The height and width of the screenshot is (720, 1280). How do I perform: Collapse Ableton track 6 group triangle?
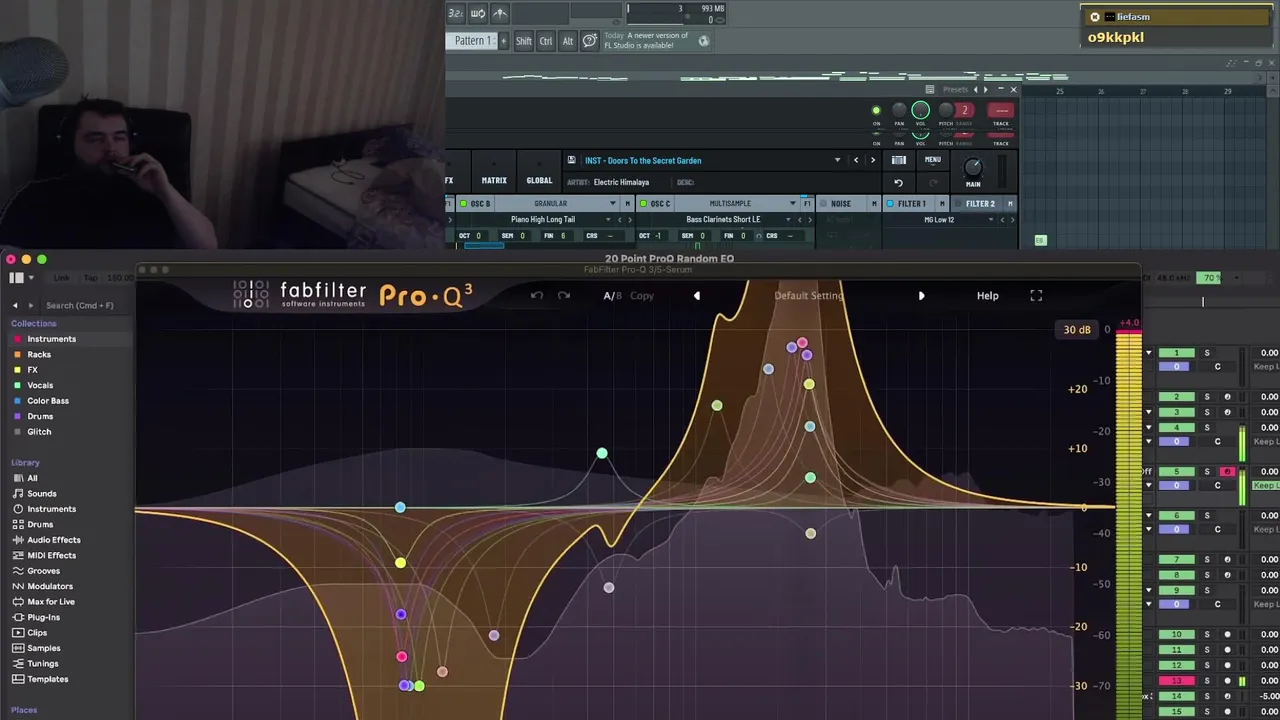click(x=1148, y=515)
